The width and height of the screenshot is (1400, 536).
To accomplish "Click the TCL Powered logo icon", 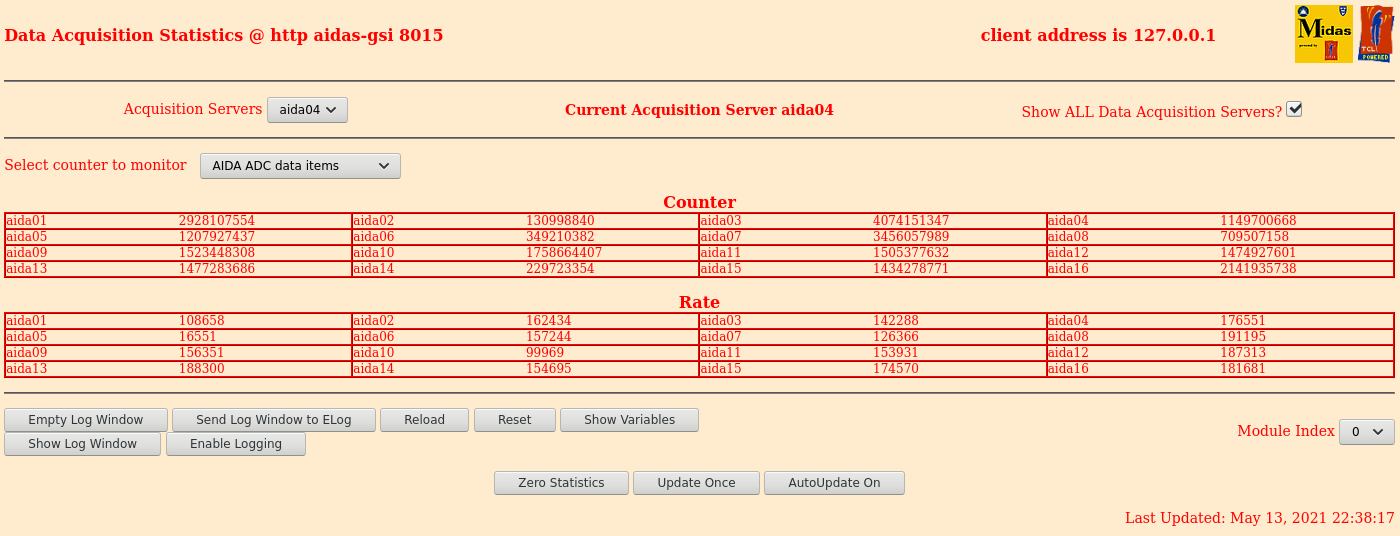I will [1376, 34].
